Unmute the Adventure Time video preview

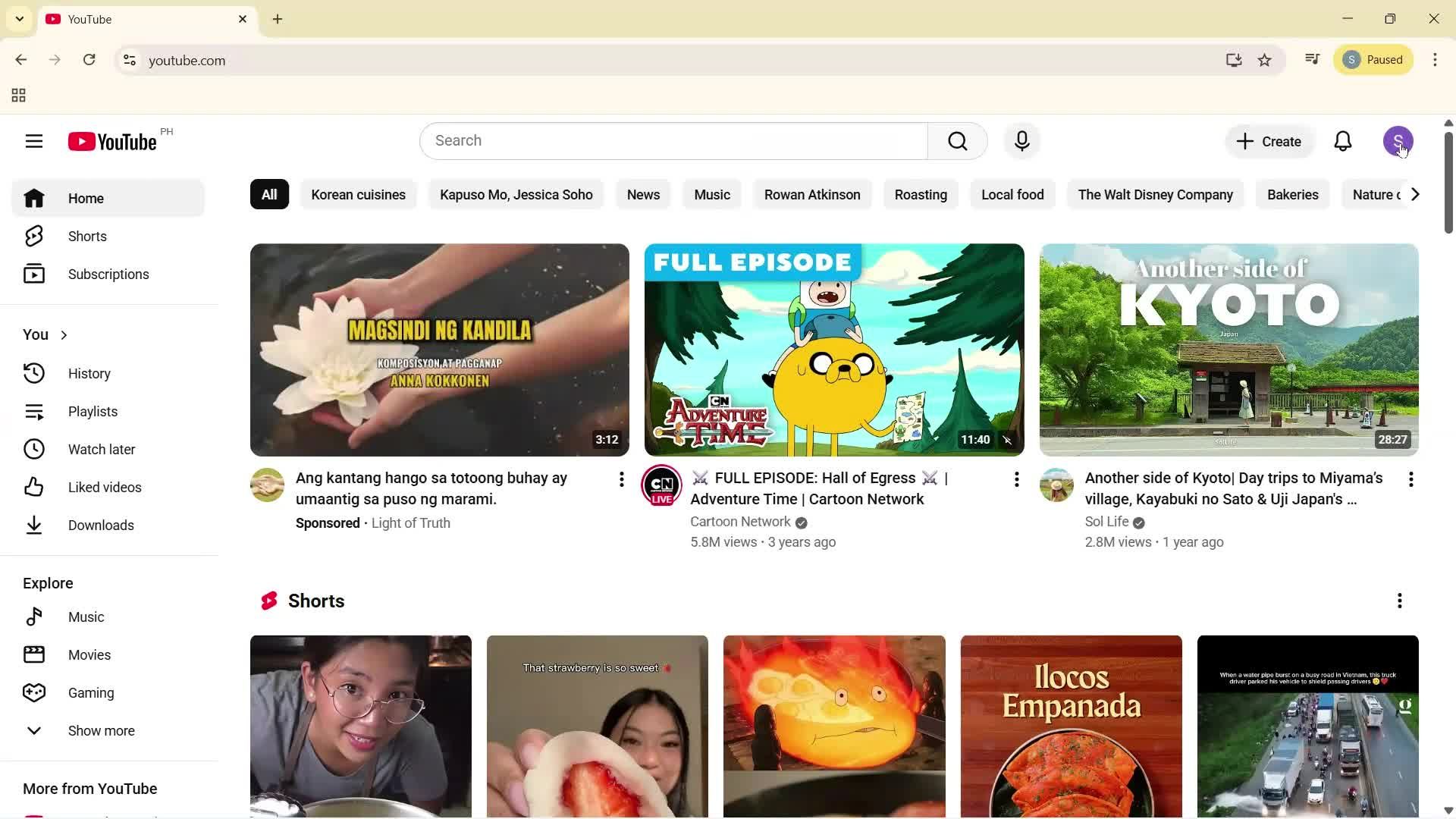(x=1007, y=440)
